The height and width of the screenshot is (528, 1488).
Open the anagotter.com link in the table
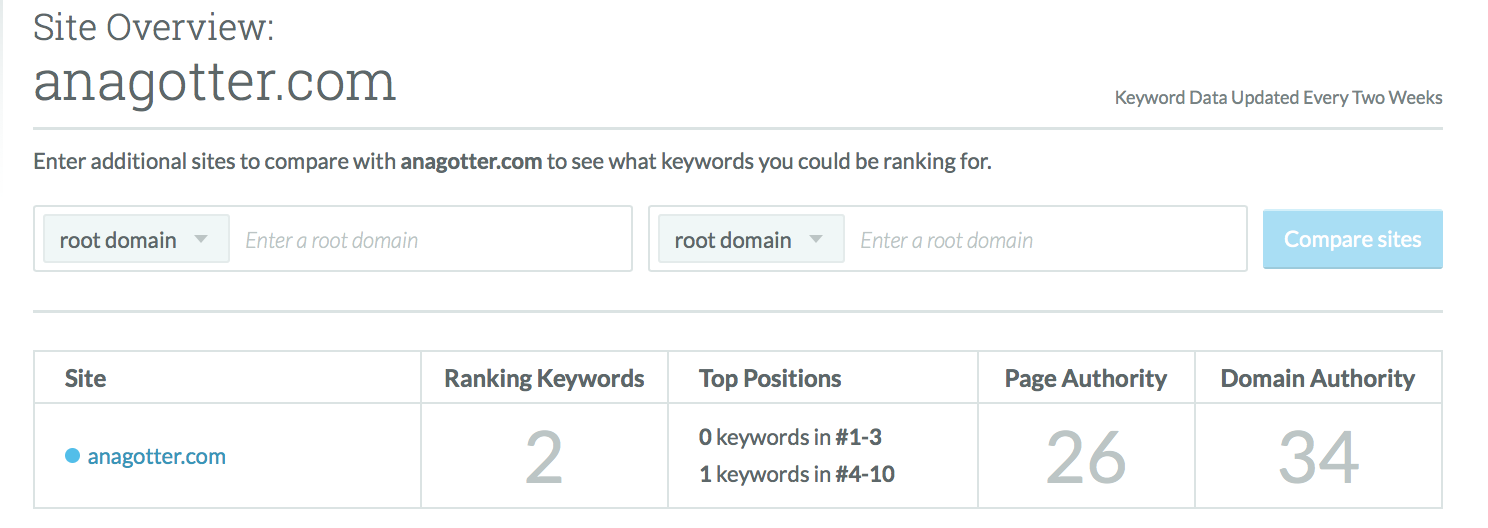[157, 457]
